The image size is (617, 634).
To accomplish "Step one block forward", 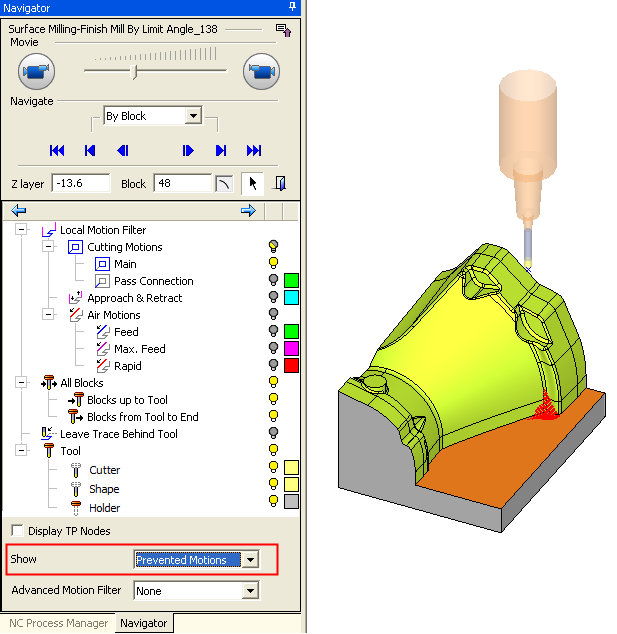I will [188, 151].
